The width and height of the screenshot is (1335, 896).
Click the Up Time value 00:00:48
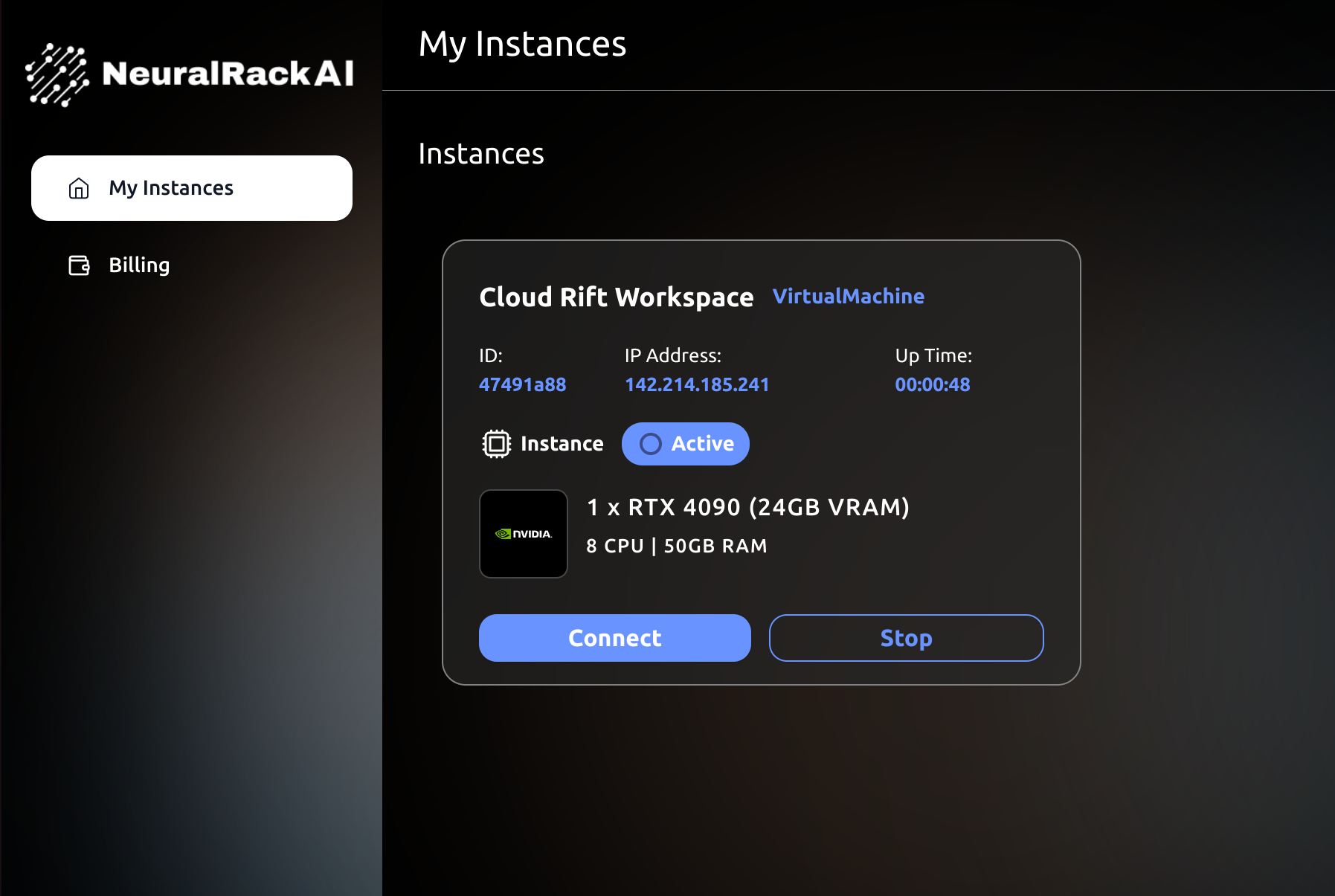(x=932, y=384)
